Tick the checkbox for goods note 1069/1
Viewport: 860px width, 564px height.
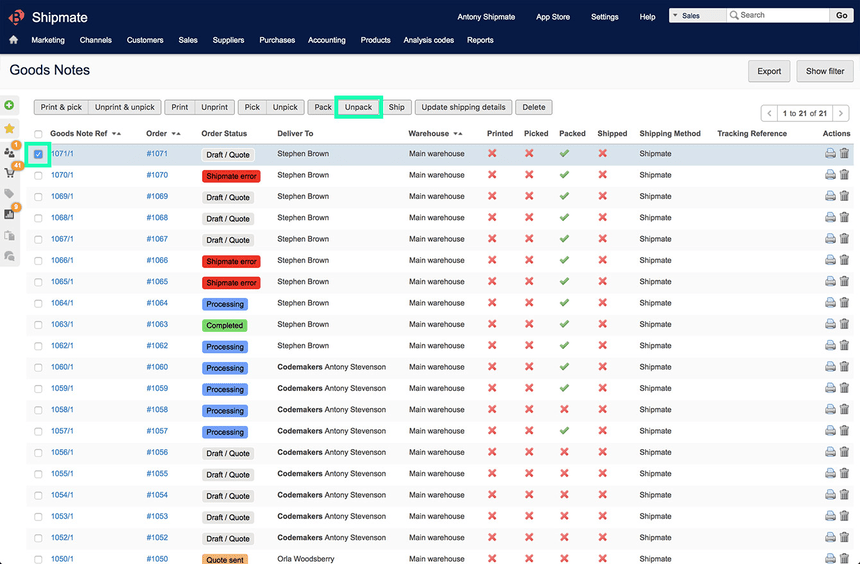(38, 196)
